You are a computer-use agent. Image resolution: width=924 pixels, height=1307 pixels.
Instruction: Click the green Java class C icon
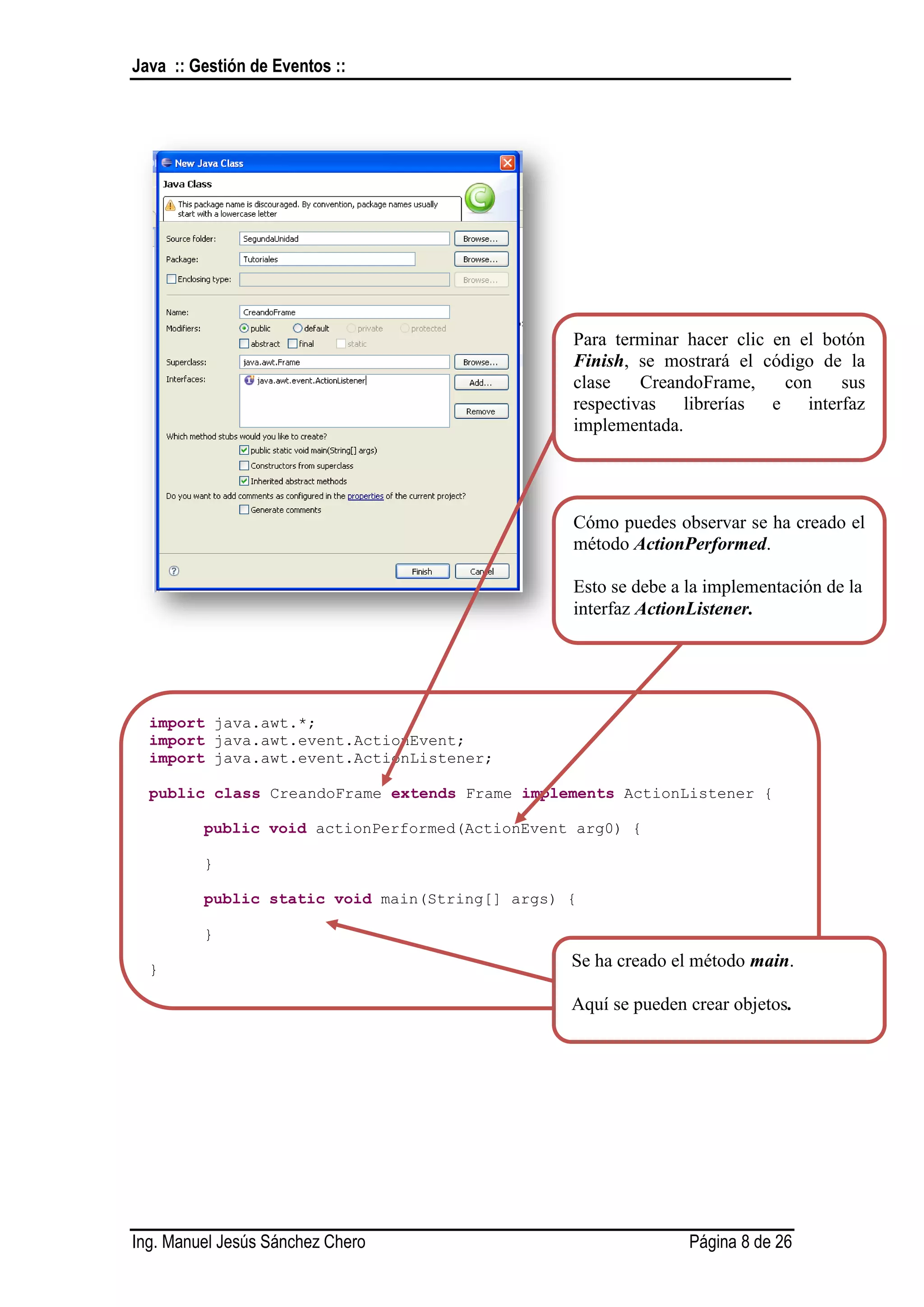tap(480, 198)
